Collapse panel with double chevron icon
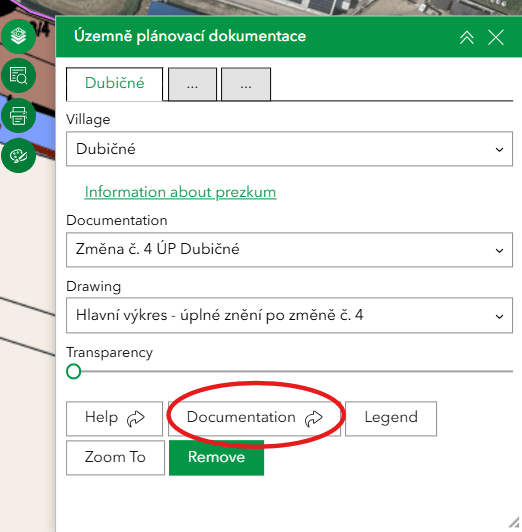The height and width of the screenshot is (532, 522). coord(467,37)
